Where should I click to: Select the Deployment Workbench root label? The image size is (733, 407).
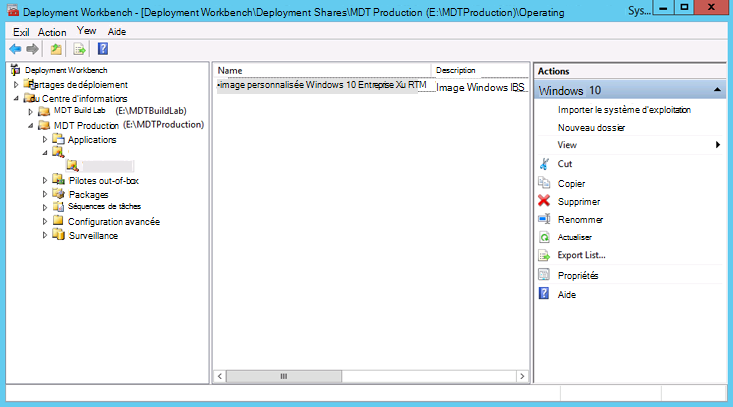click(66, 70)
